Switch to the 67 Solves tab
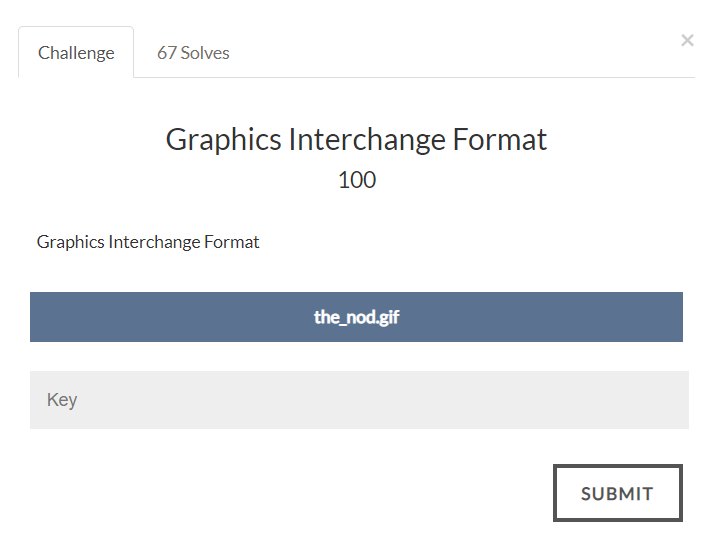The width and height of the screenshot is (713, 553). click(x=193, y=53)
